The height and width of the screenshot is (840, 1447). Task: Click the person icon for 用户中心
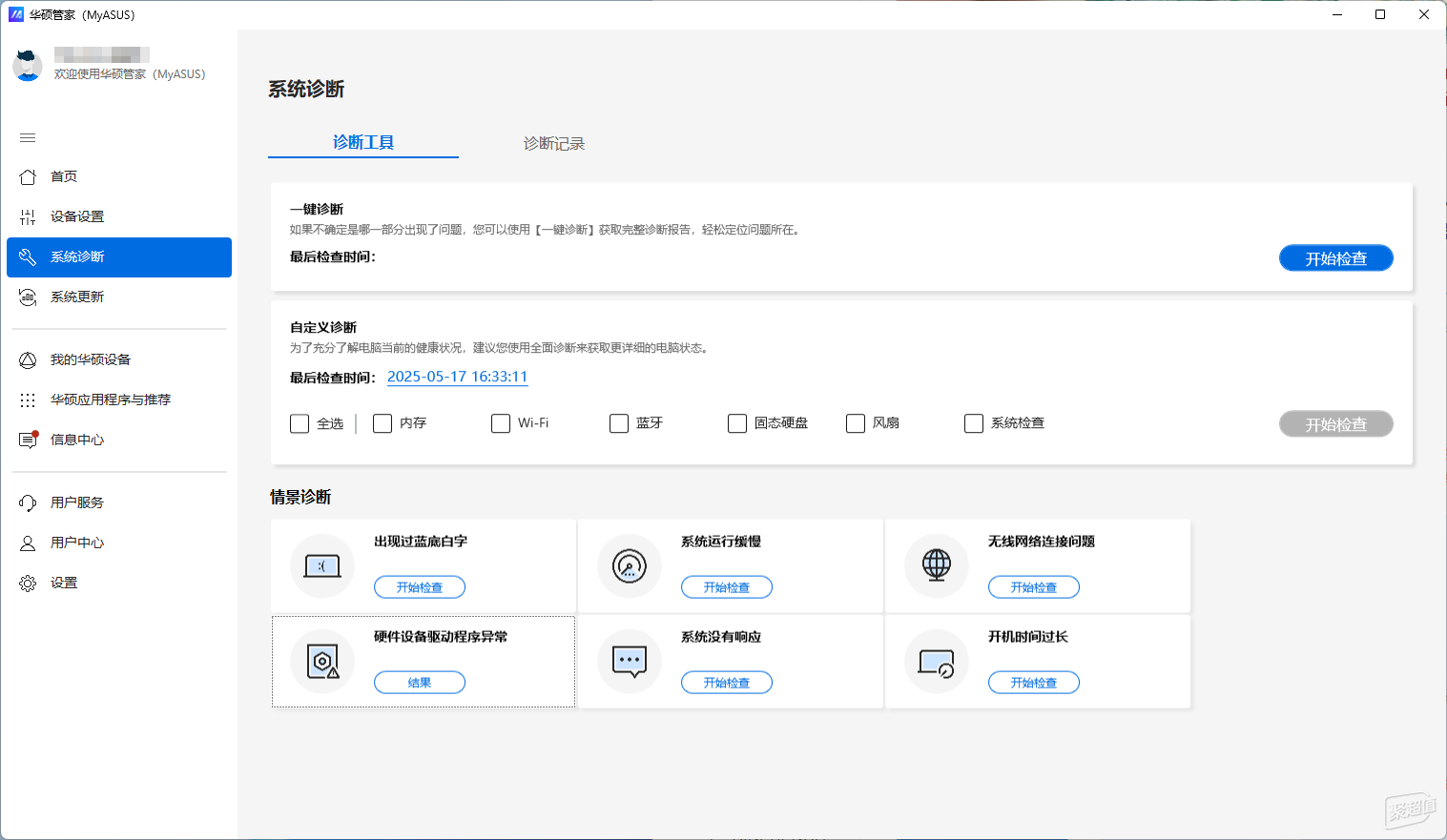[x=28, y=543]
